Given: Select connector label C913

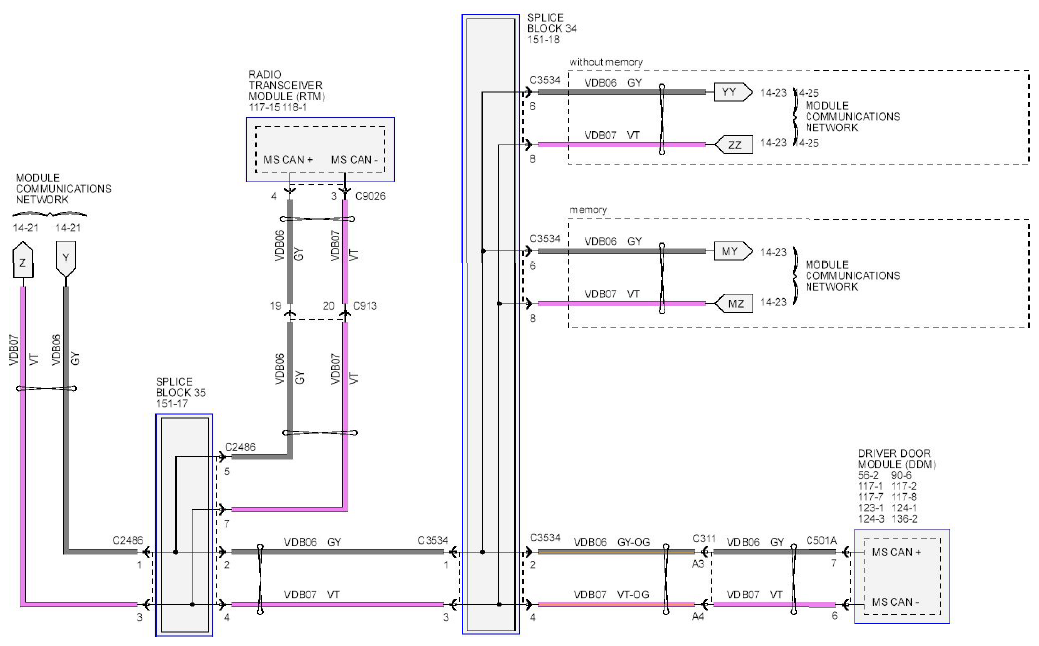Looking at the screenshot, I should click(365, 306).
